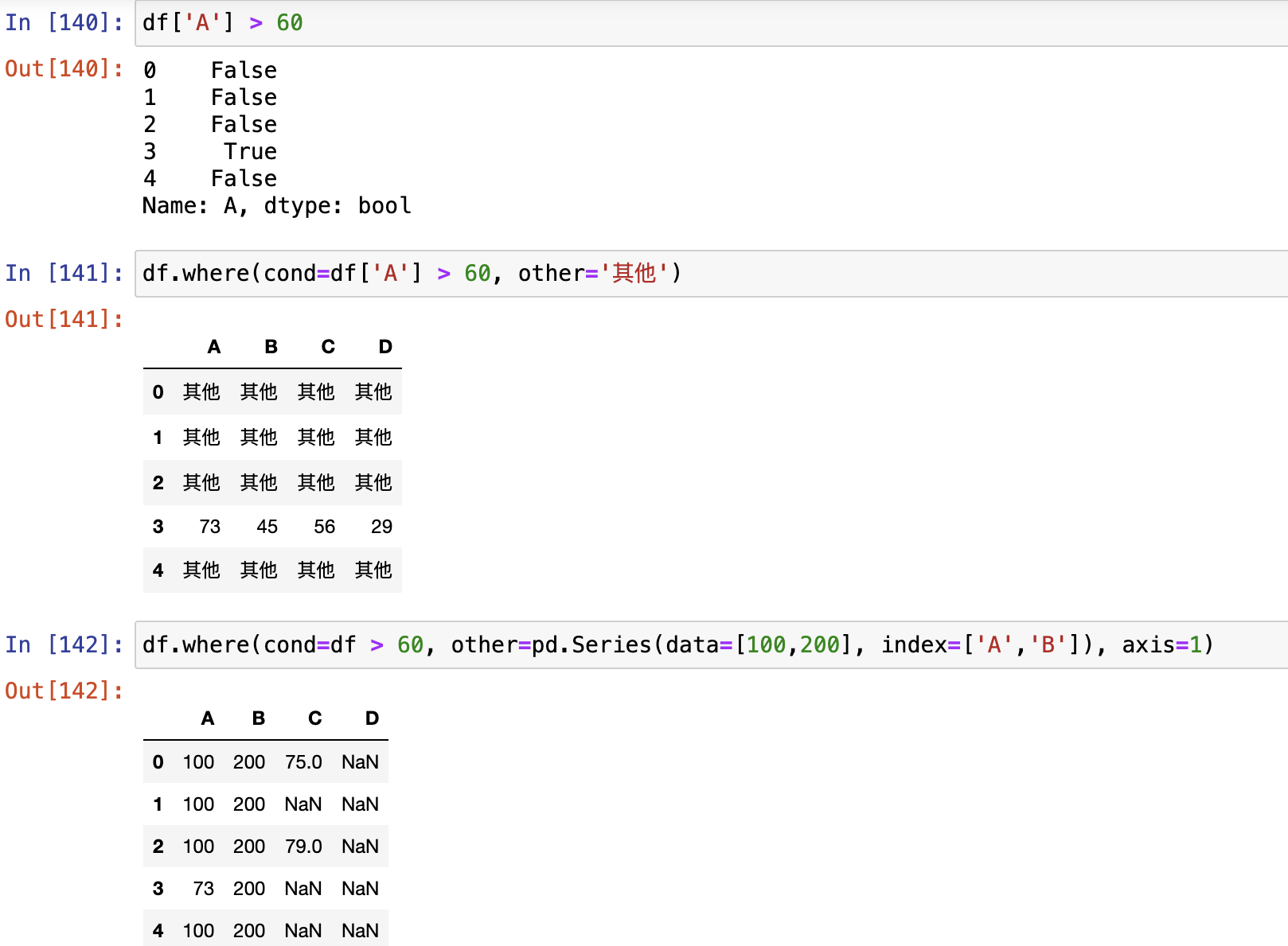The height and width of the screenshot is (946, 1288).
Task: Click column header C in Out[142] table
Action: coord(315,718)
